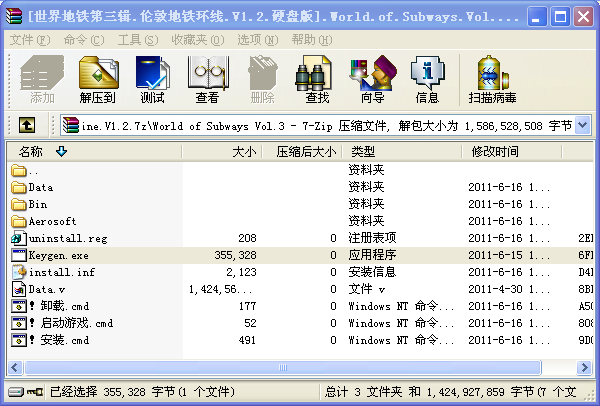Minimize the WinRAR window

[536, 16]
